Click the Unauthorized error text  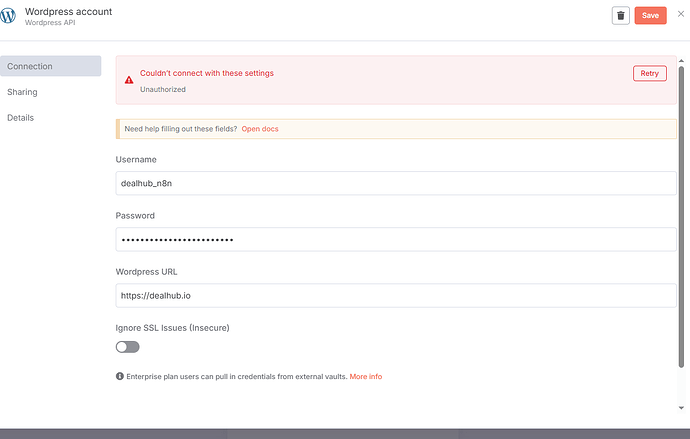tap(163, 89)
